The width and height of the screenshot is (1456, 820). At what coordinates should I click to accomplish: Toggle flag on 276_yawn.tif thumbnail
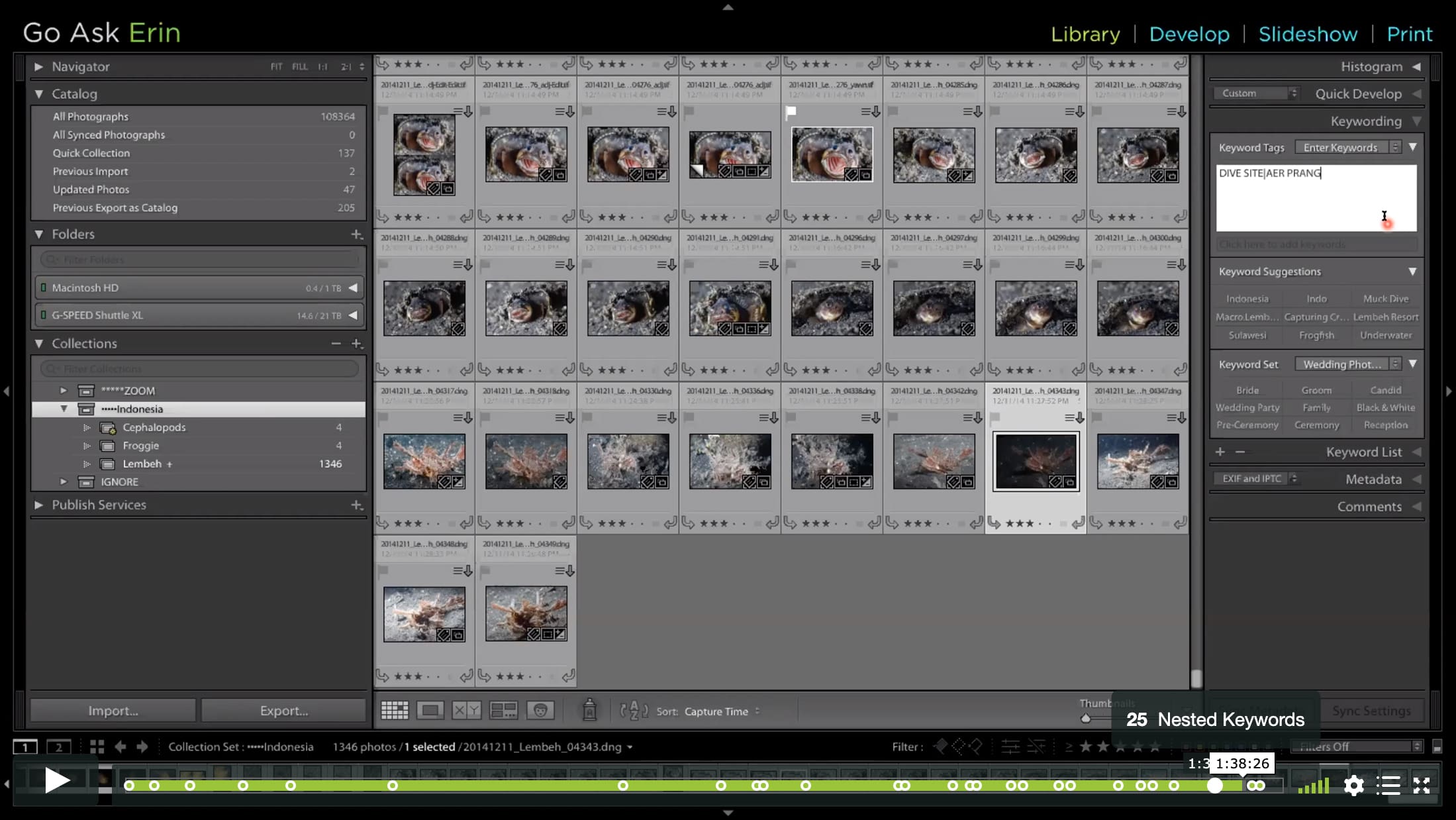(791, 112)
